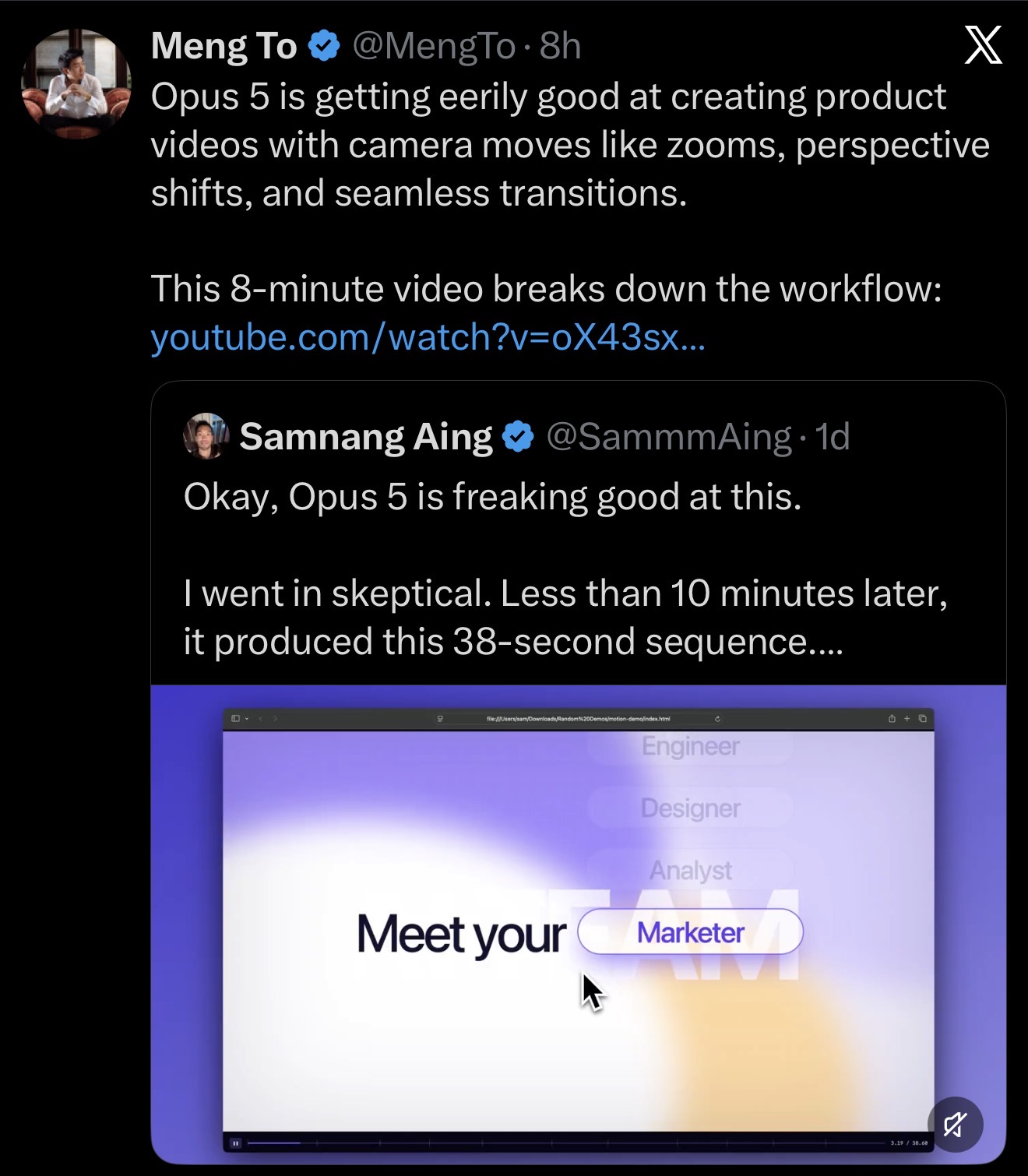Open the @MengTo handle
Screen dimensions: 1028x1176
click(x=434, y=46)
